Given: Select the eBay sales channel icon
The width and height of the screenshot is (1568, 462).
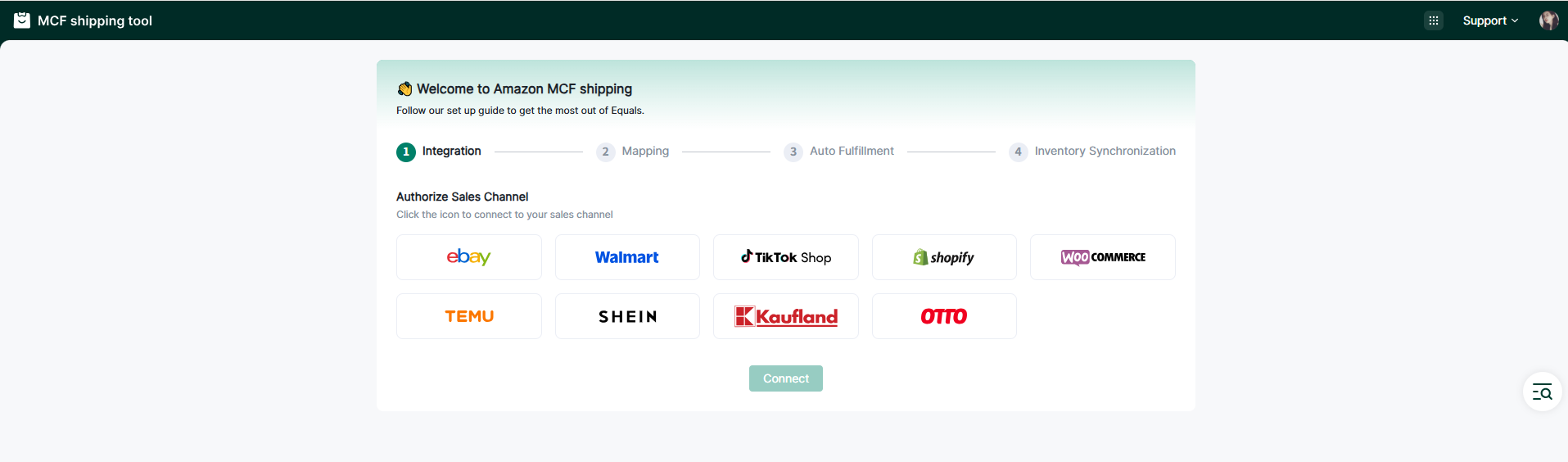Looking at the screenshot, I should tap(468, 257).
